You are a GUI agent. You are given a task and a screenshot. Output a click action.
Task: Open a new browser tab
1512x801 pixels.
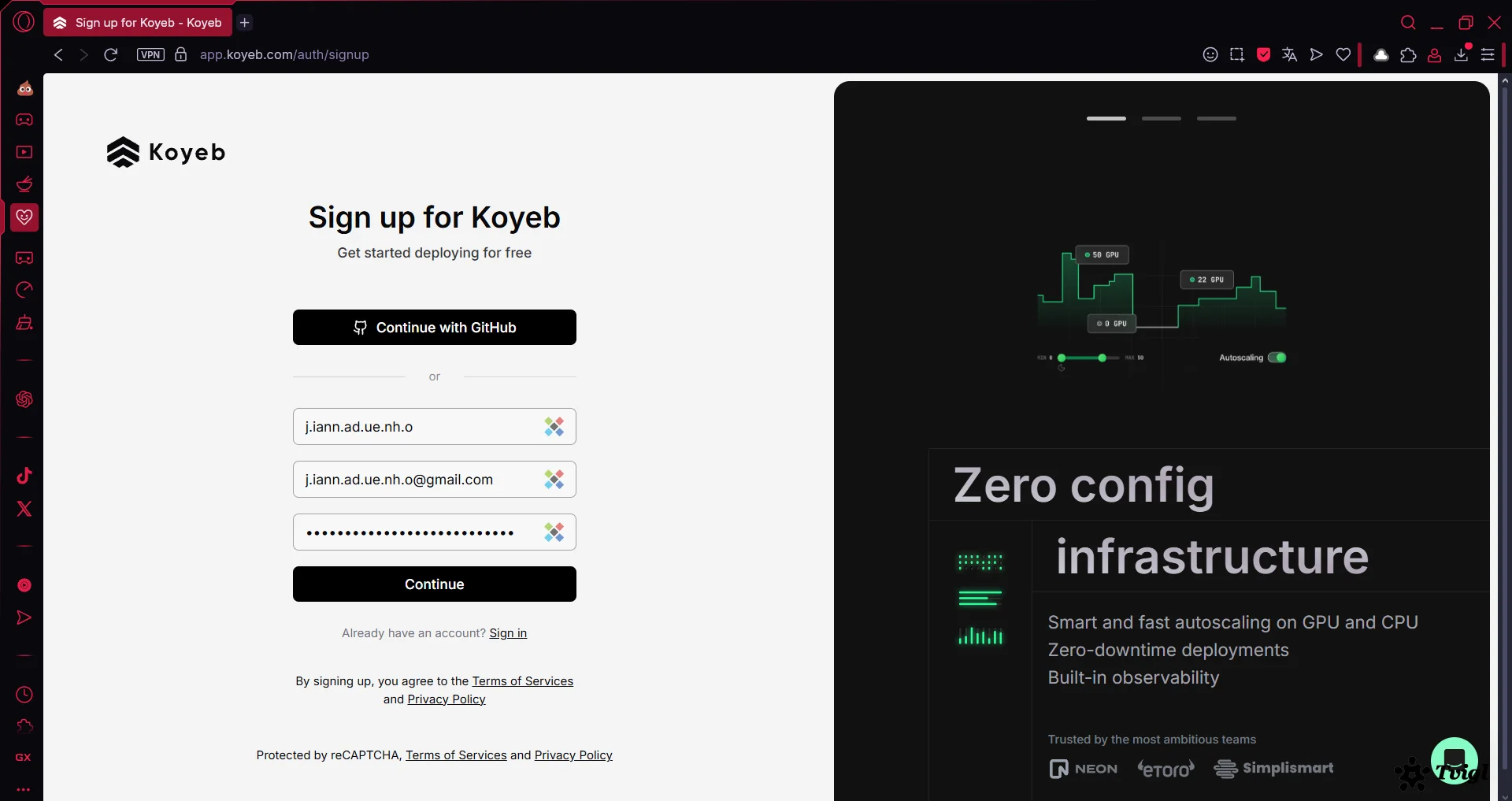pos(245,23)
